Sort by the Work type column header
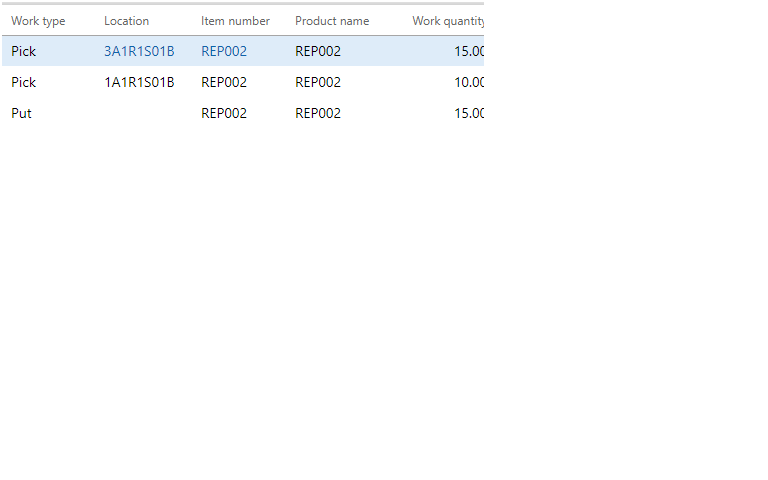This screenshot has width=768, height=480. [38, 21]
